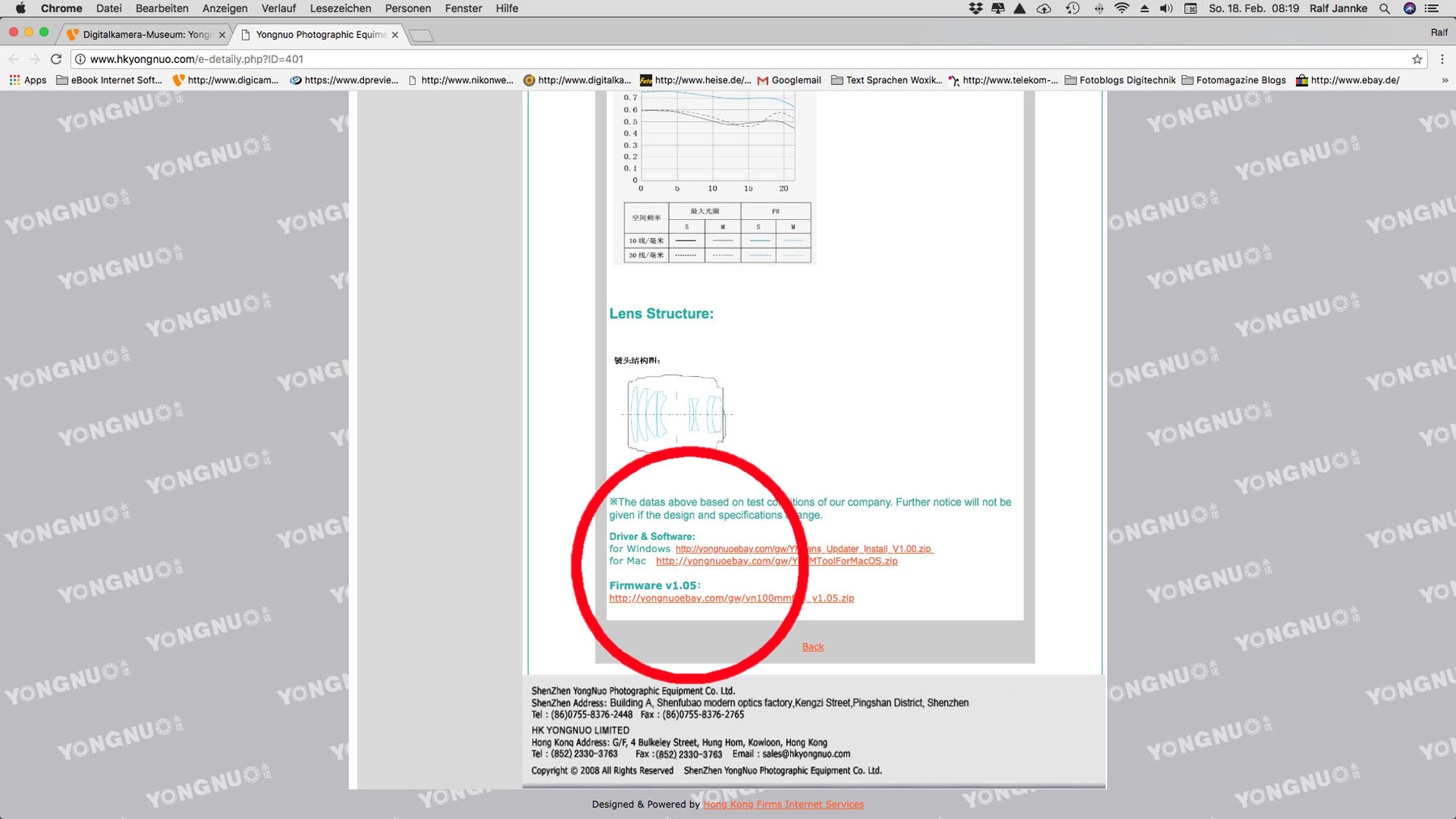
Task: Open the ebay.de bookmark
Action: [x=1348, y=80]
